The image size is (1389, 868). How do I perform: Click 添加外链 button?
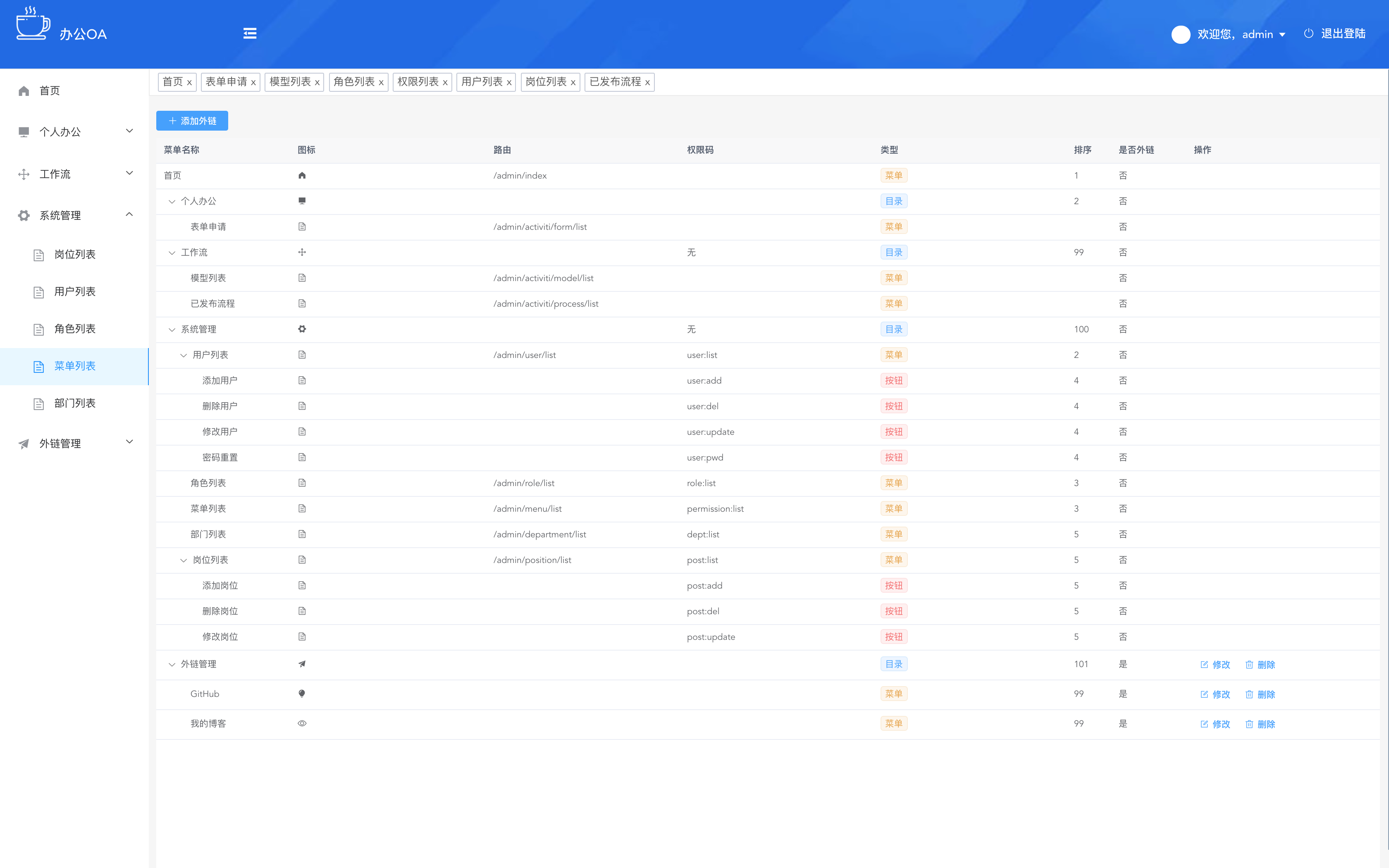192,121
